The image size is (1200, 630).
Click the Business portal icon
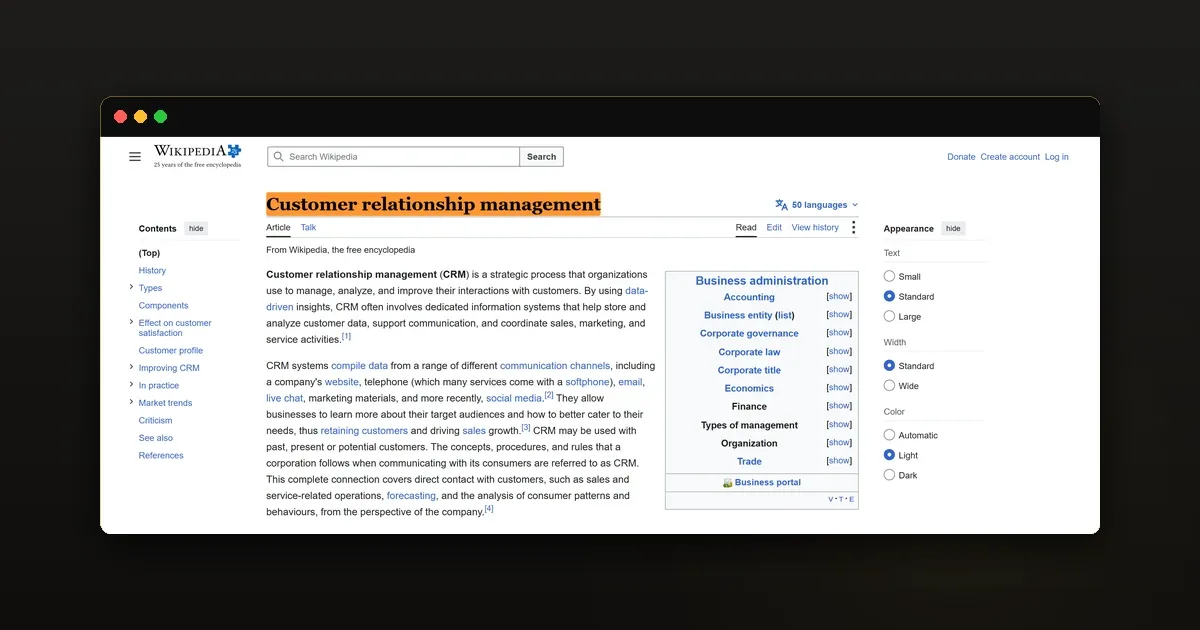(728, 483)
